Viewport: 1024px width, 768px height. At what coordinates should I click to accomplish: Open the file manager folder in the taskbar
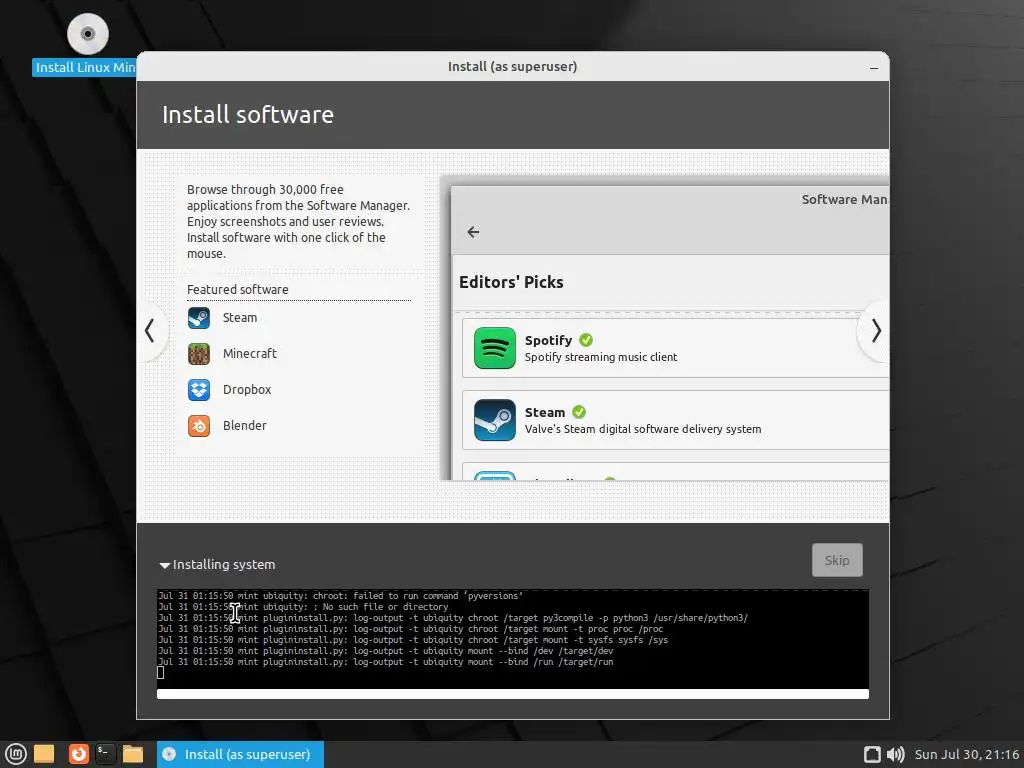click(x=133, y=754)
